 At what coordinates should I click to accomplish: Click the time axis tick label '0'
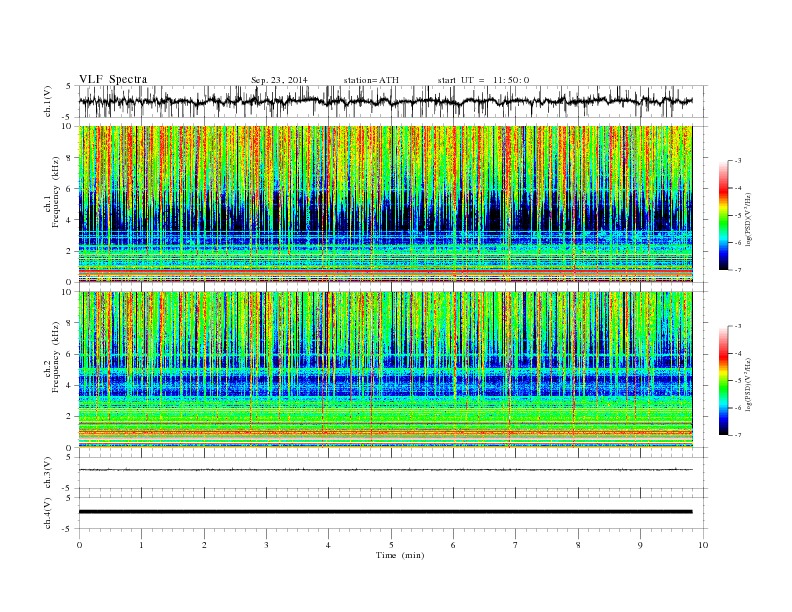(79, 545)
